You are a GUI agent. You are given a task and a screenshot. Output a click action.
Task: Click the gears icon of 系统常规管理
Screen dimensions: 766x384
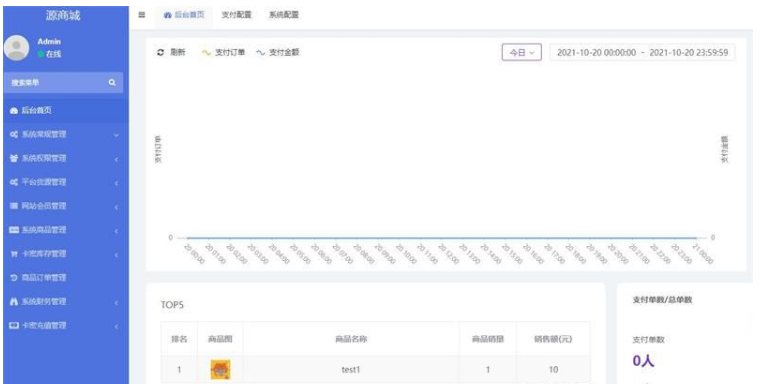coord(14,134)
